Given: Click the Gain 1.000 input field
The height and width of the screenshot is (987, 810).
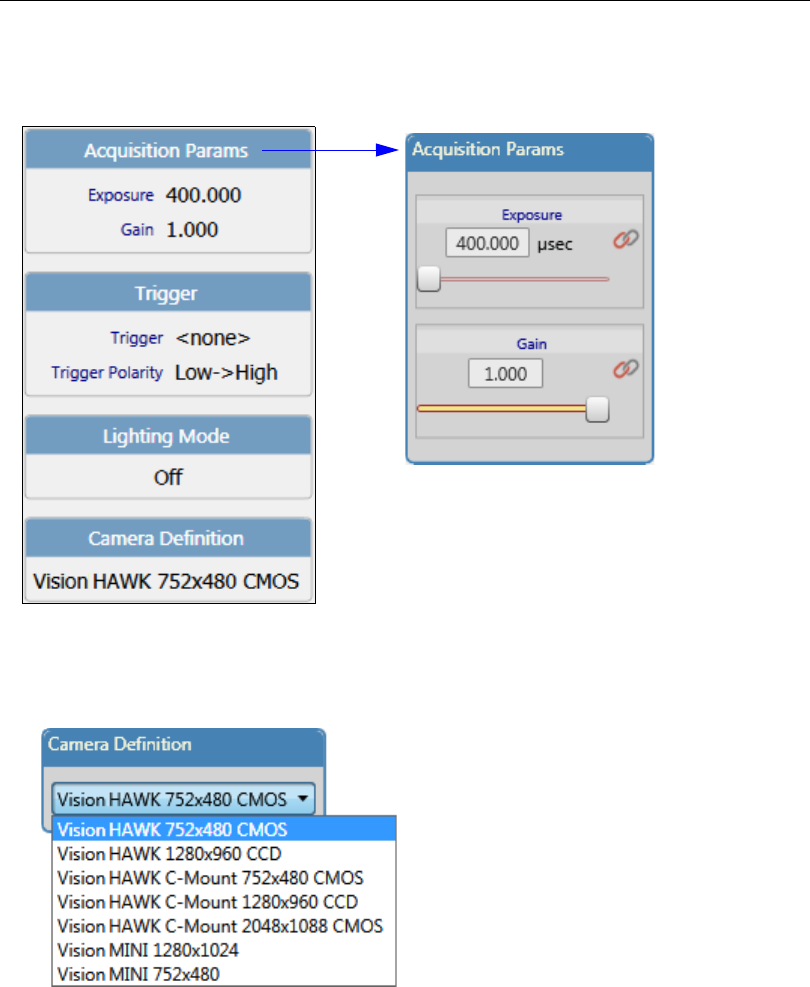Looking at the screenshot, I should pyautogui.click(x=505, y=374).
